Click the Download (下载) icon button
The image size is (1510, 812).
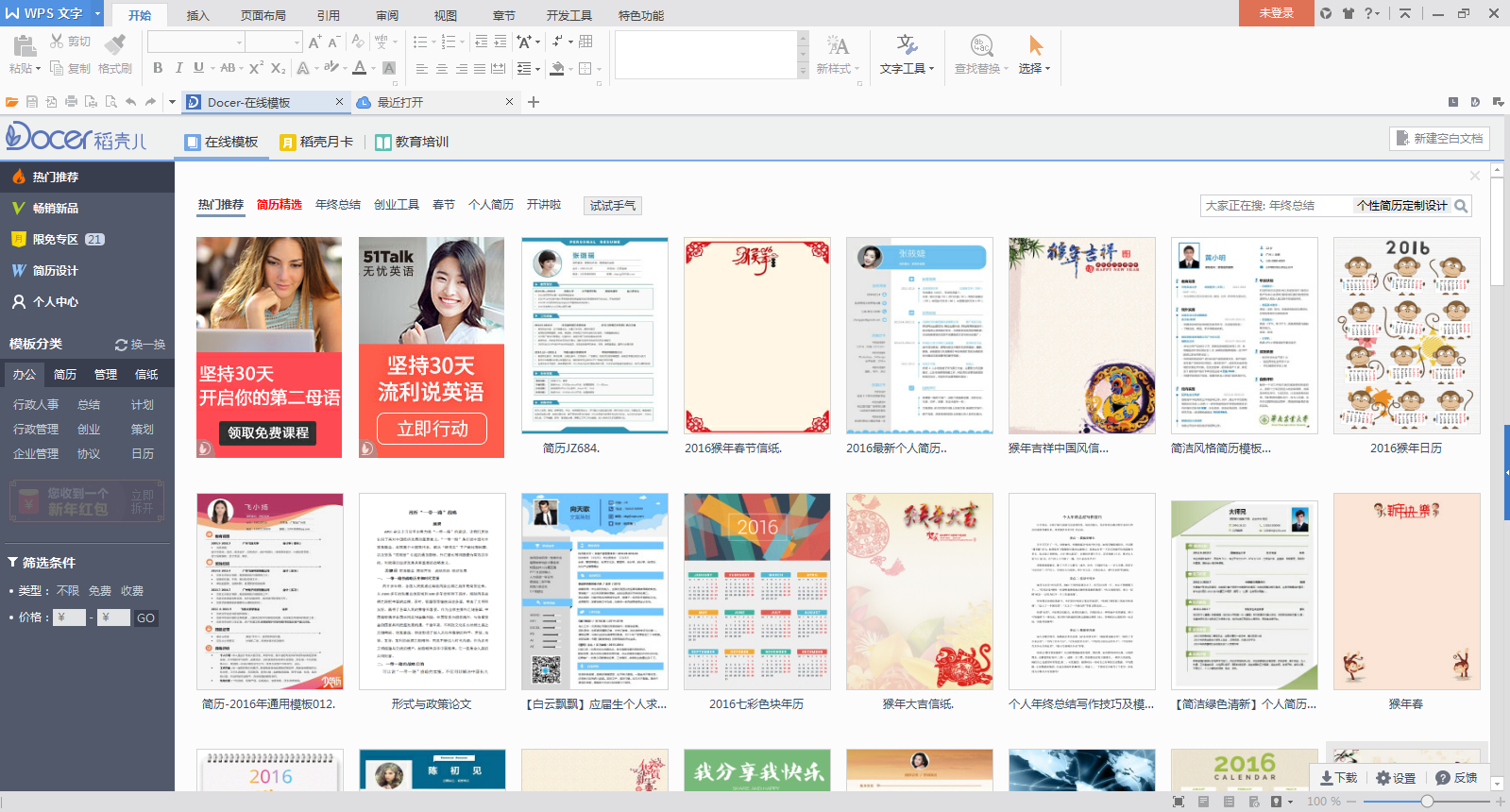[1338, 778]
